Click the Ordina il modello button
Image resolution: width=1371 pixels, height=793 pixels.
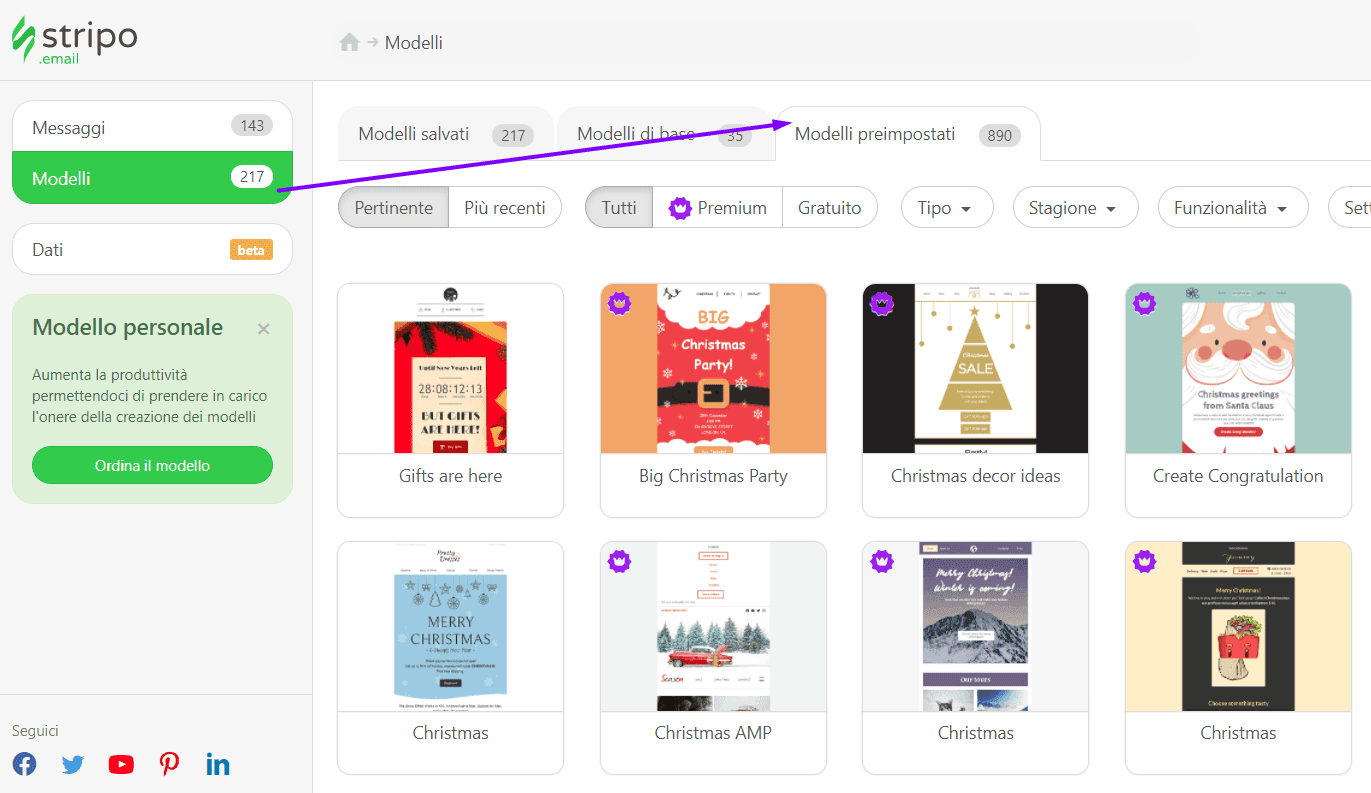click(x=152, y=465)
